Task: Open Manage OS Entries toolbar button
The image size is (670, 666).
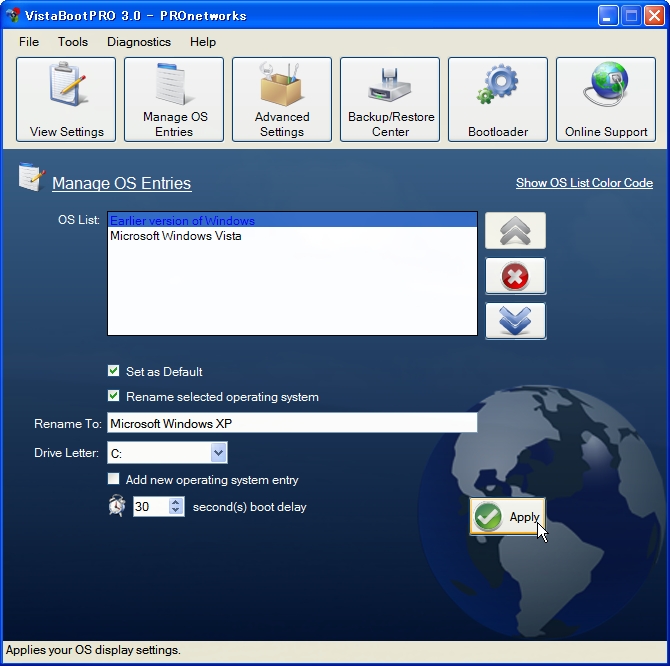Action: [174, 99]
